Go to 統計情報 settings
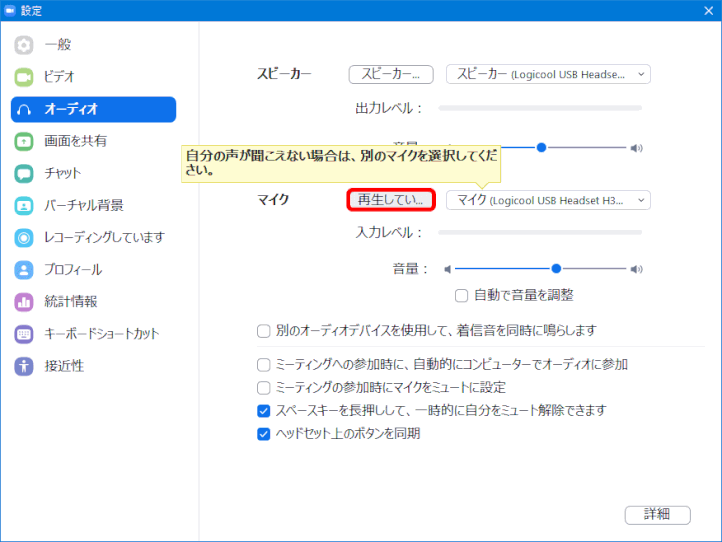The image size is (722, 542). (93, 302)
